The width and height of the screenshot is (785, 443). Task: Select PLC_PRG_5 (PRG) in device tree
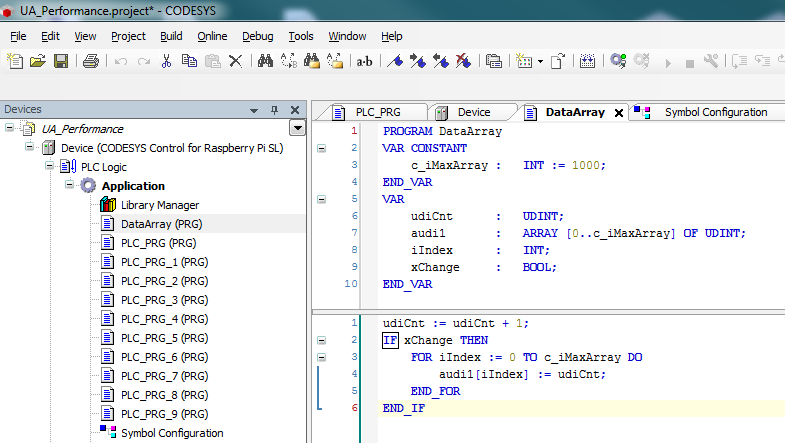point(164,338)
